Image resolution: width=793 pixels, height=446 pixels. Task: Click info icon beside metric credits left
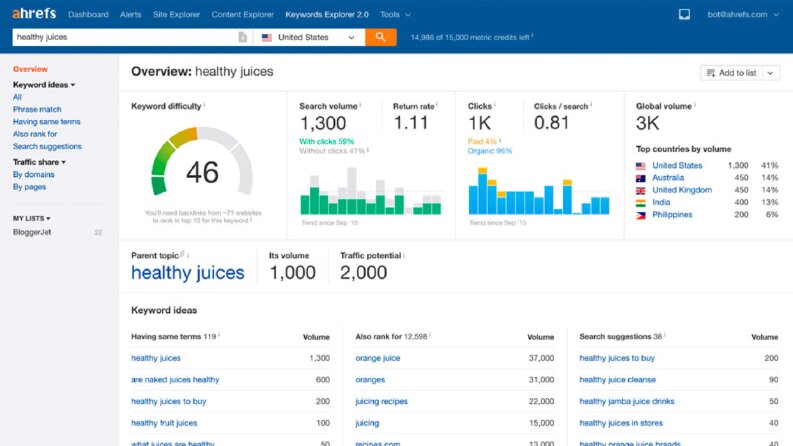click(x=532, y=36)
